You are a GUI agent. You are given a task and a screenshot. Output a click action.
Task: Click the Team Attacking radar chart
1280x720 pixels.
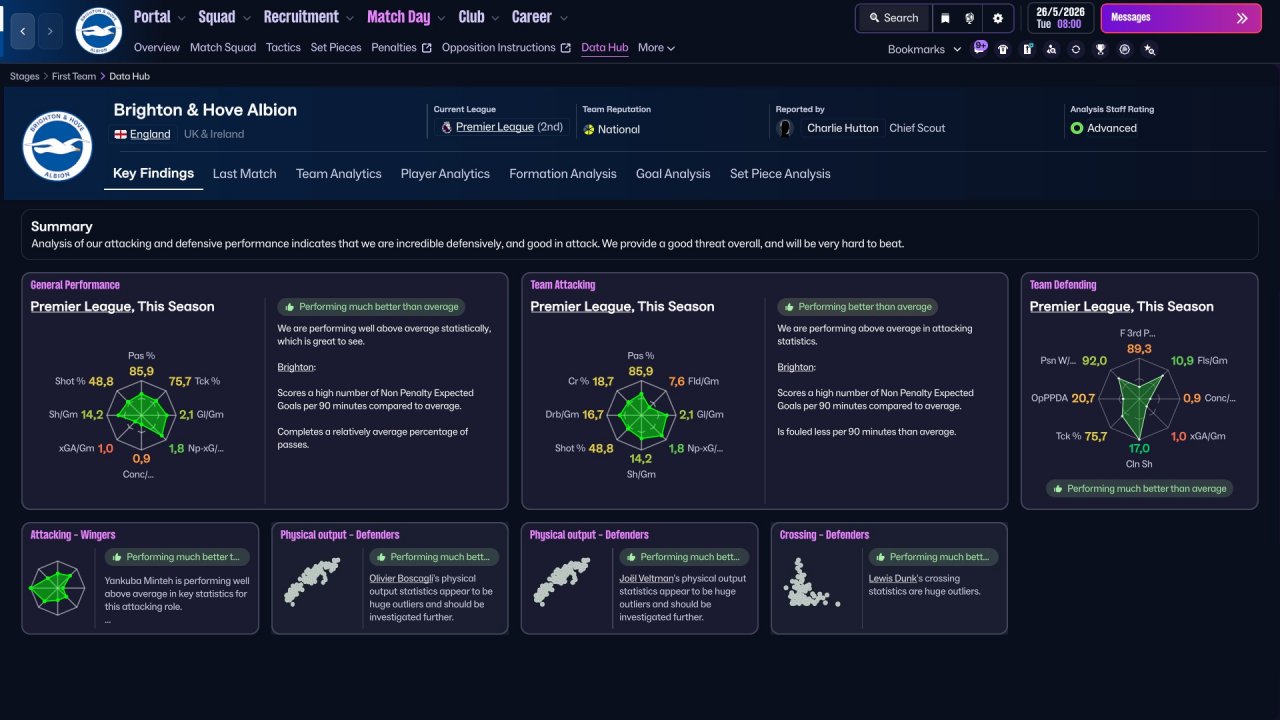click(641, 414)
